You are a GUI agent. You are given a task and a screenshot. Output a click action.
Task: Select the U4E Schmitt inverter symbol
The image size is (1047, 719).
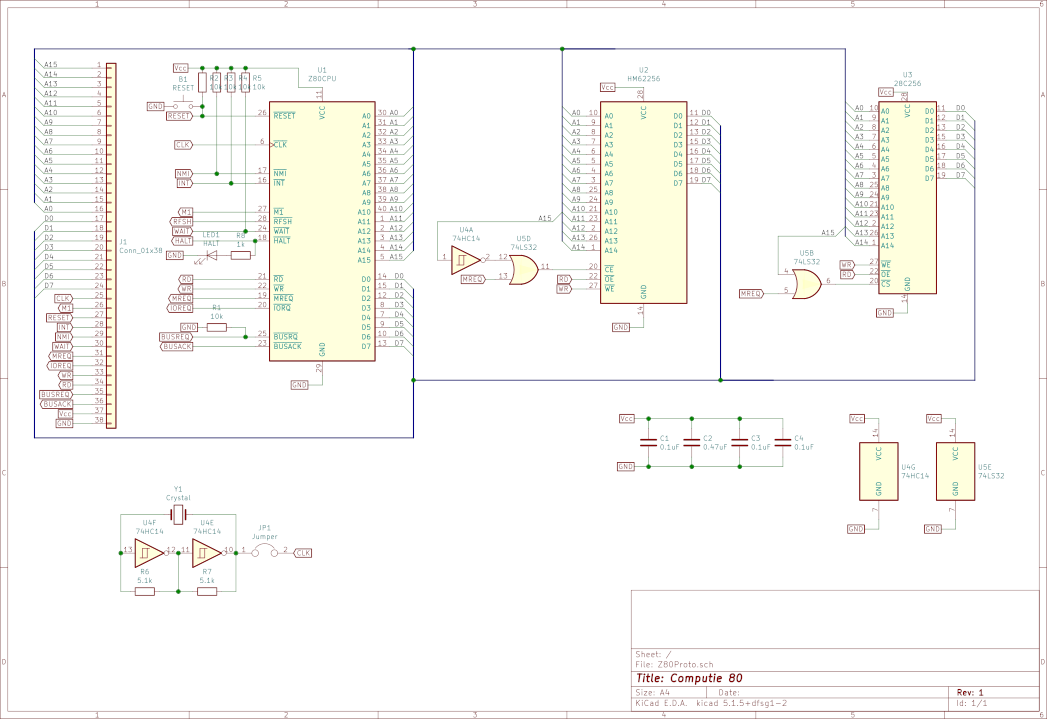click(x=207, y=553)
